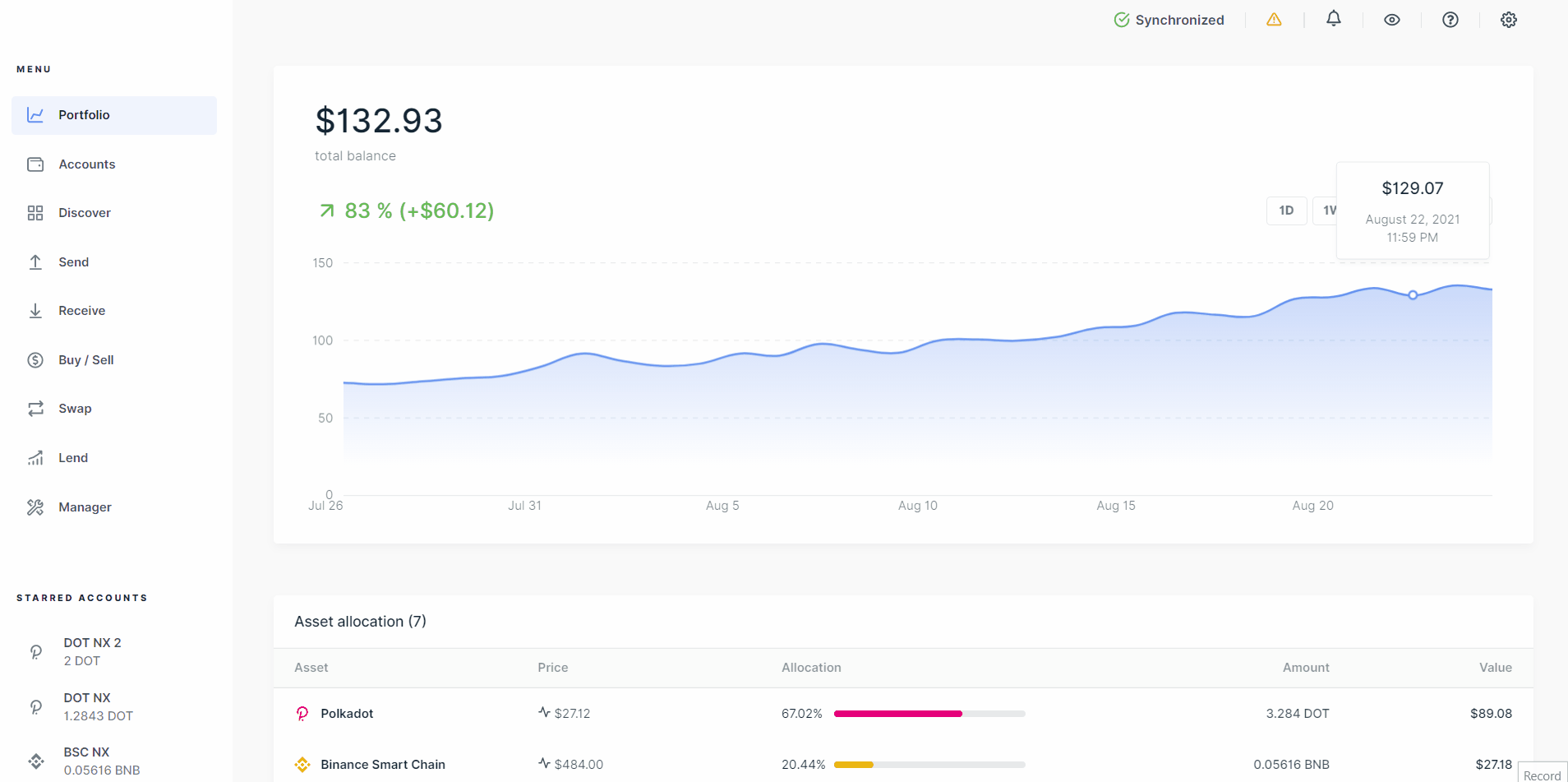Open the notifications bell

click(x=1334, y=19)
